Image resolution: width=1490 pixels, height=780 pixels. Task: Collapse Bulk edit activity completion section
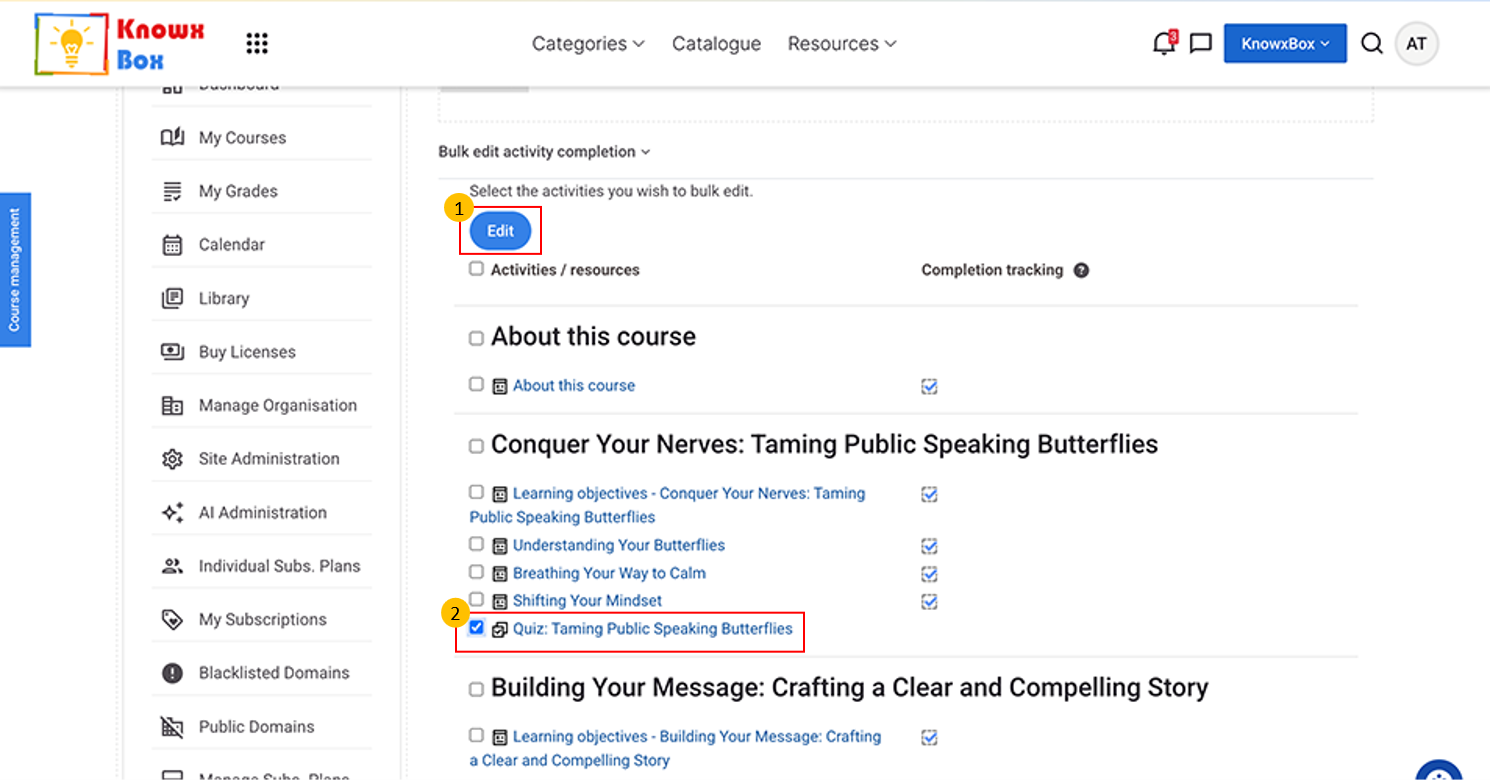(x=544, y=152)
